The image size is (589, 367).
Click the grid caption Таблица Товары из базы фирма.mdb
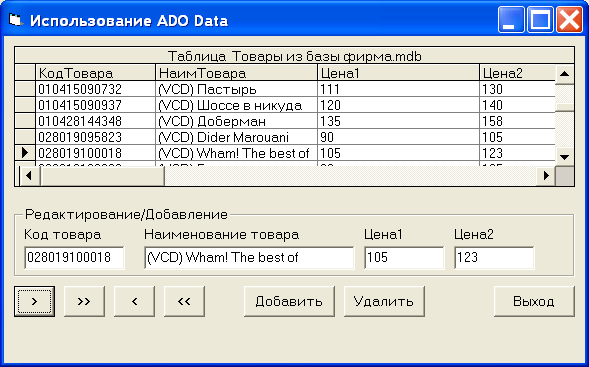point(294,56)
